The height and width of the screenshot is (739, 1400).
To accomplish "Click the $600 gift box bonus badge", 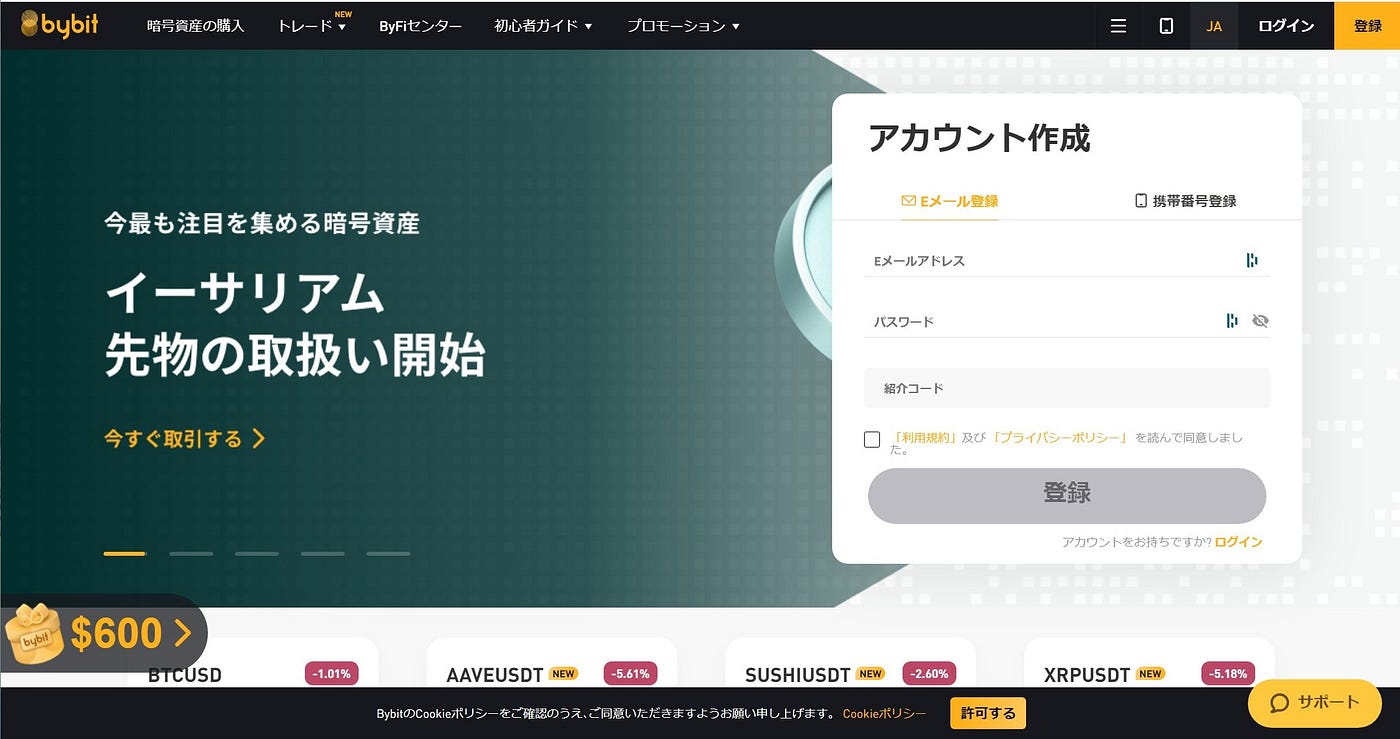I will (103, 633).
